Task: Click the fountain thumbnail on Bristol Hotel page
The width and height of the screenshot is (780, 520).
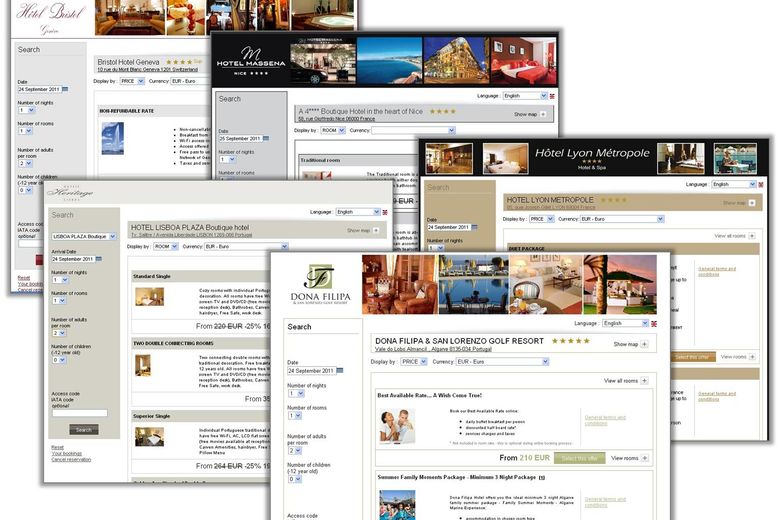Action: [x=112, y=139]
